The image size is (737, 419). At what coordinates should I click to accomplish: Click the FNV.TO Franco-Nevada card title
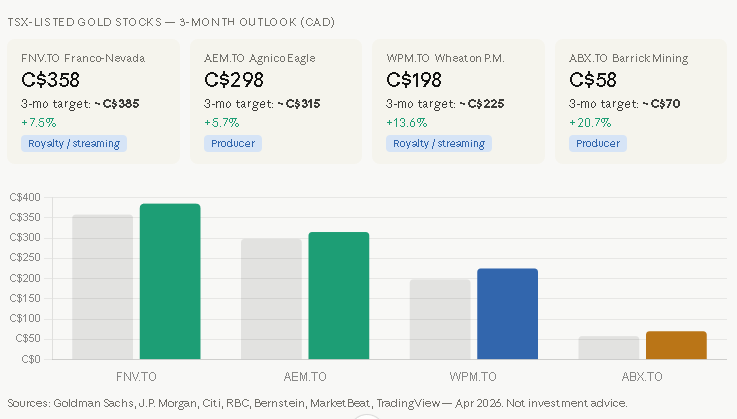pyautogui.click(x=82, y=58)
